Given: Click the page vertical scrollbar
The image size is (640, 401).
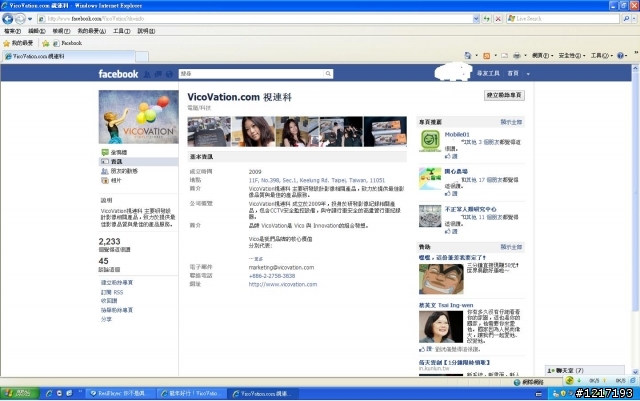Looking at the screenshot, I should [635, 220].
